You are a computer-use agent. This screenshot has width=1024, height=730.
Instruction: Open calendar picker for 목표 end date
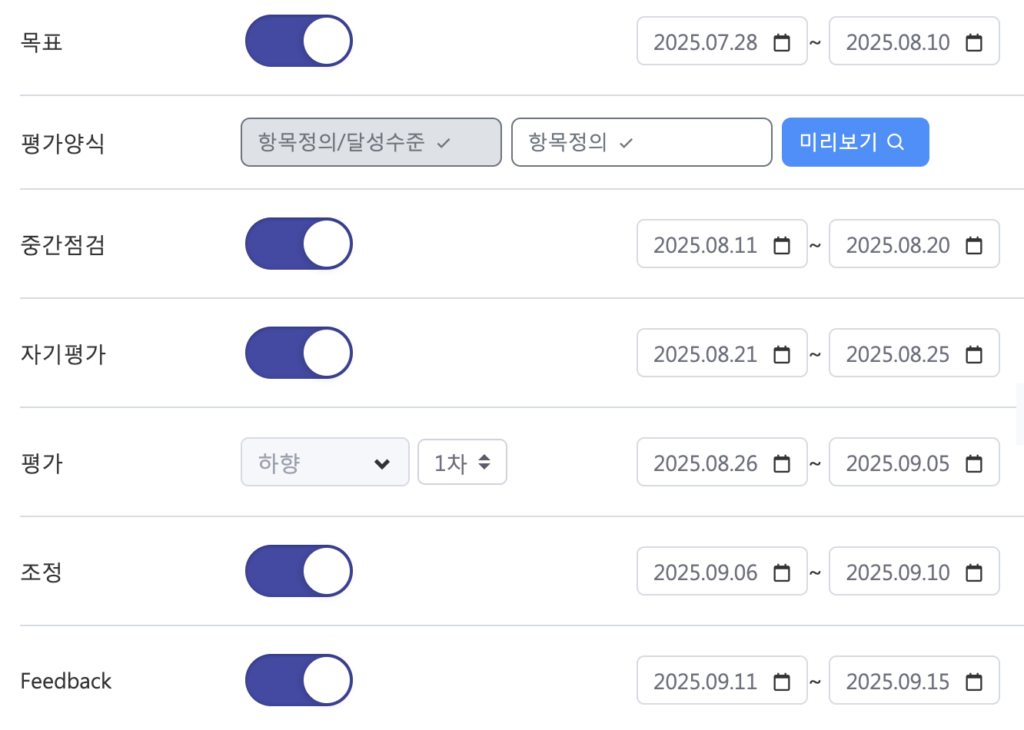pyautogui.click(x=974, y=43)
